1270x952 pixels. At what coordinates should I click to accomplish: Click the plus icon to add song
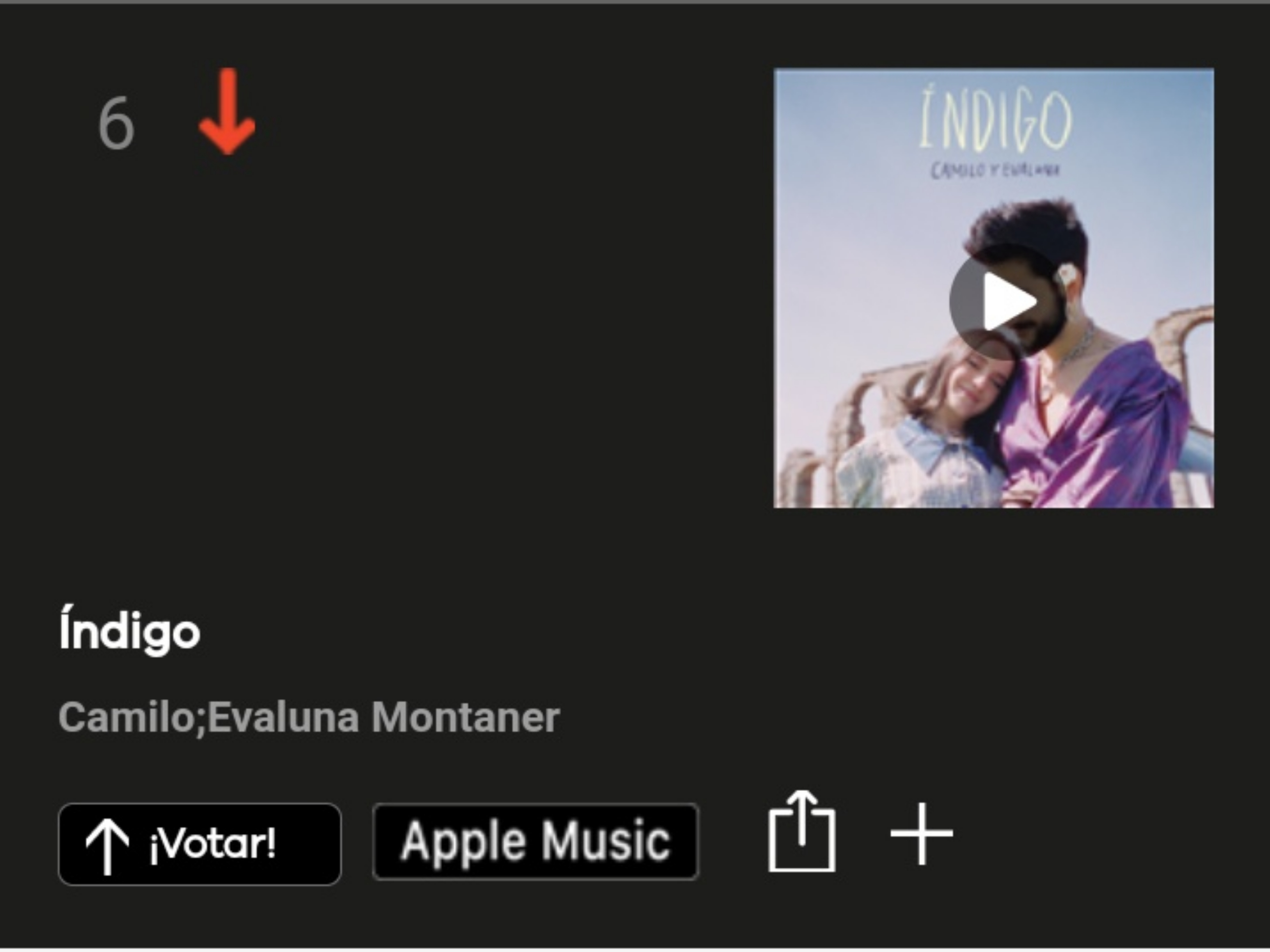pos(922,834)
